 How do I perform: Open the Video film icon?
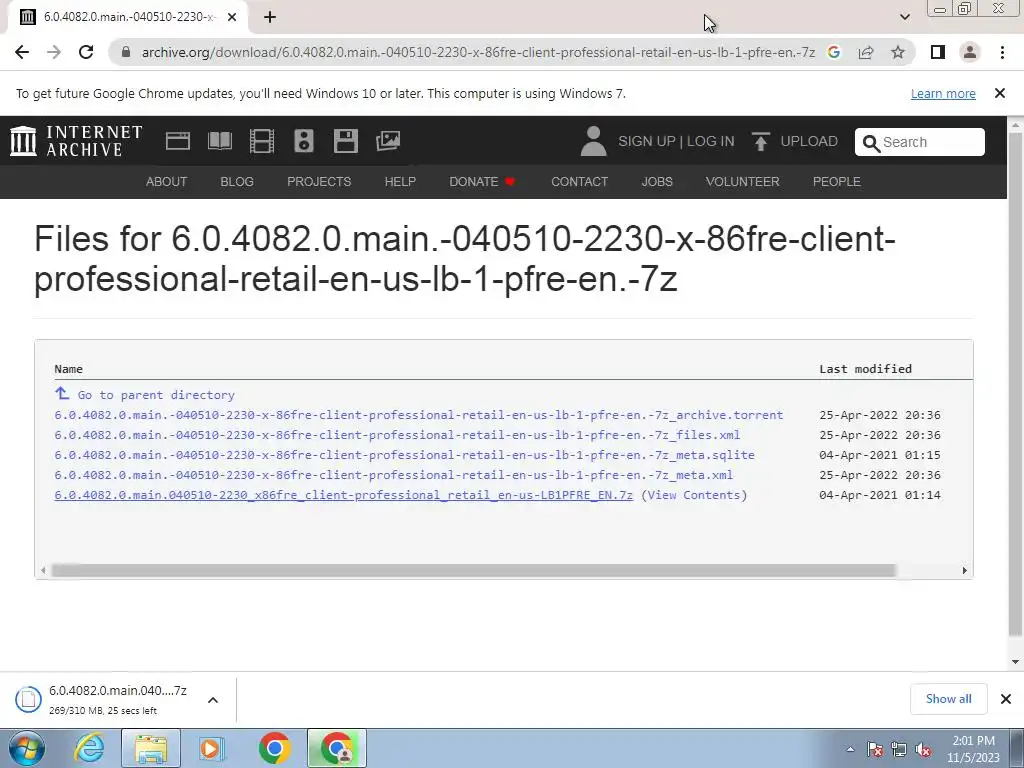262,141
